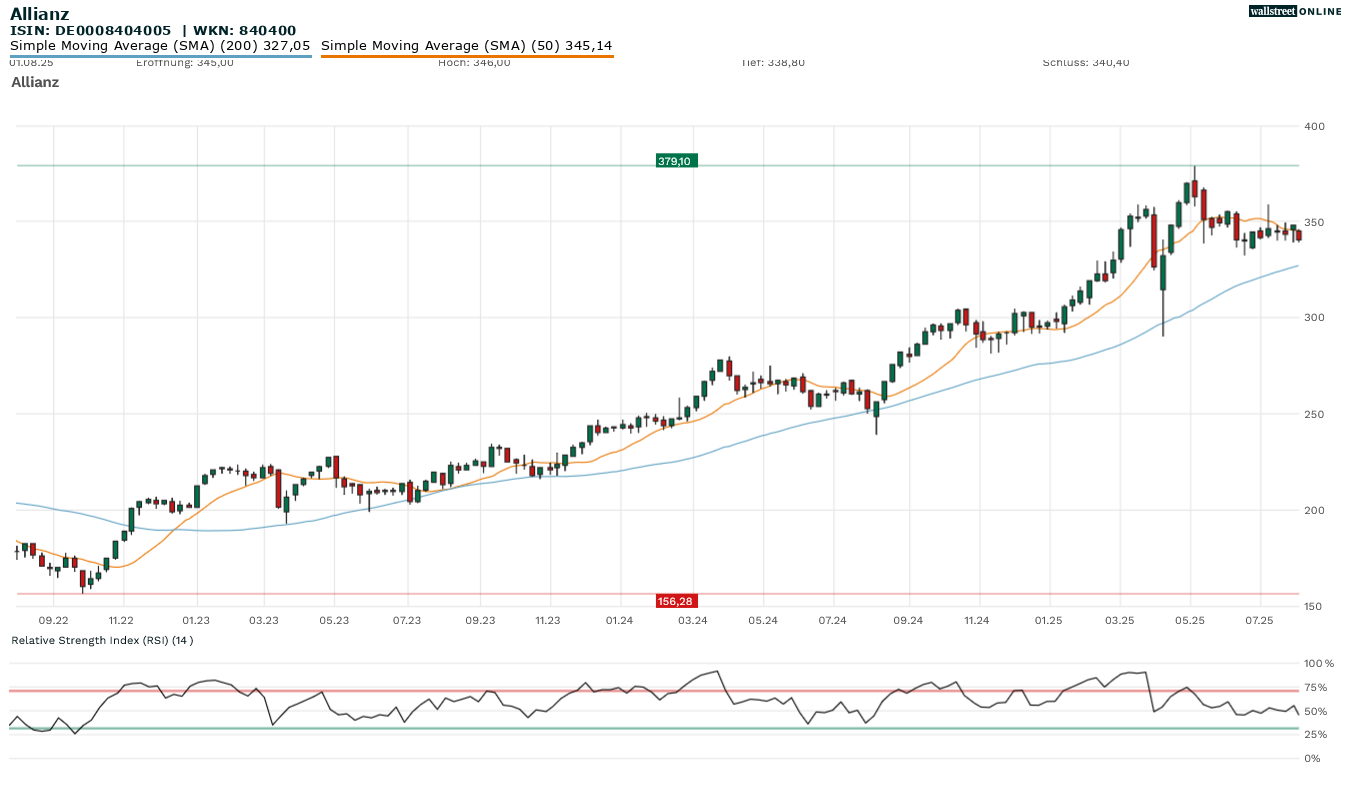Viewport: 1349px width, 786px height.
Task: Click the 300 price axis label
Action: pyautogui.click(x=1314, y=318)
